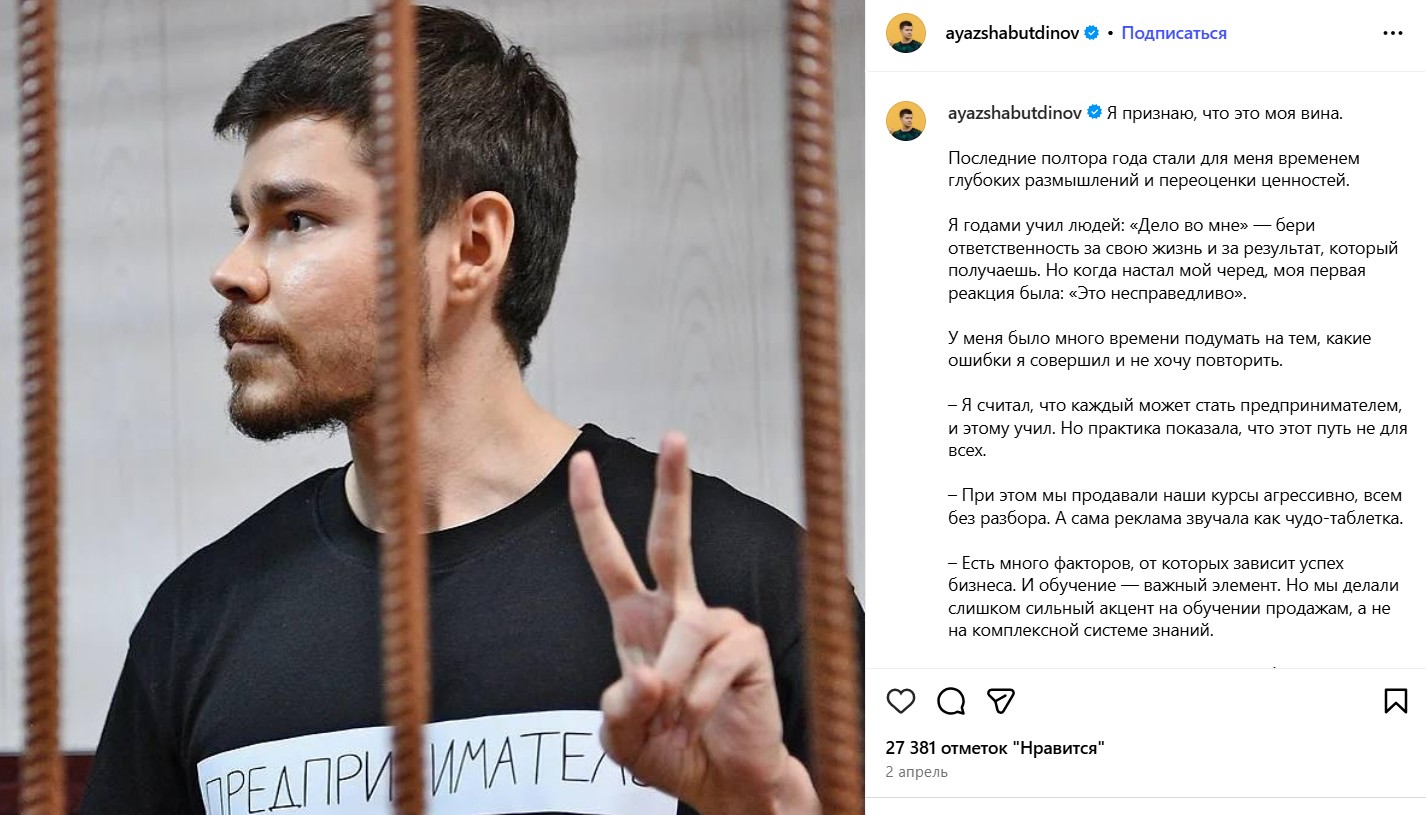Image resolution: width=1426 pixels, height=815 pixels.
Task: View the 27 381 likes list
Action: (995, 748)
